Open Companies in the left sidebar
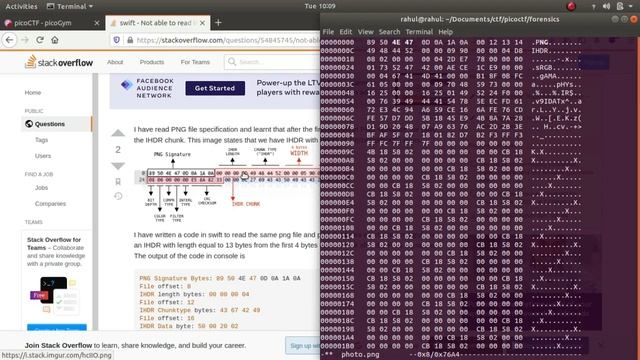 [50, 203]
